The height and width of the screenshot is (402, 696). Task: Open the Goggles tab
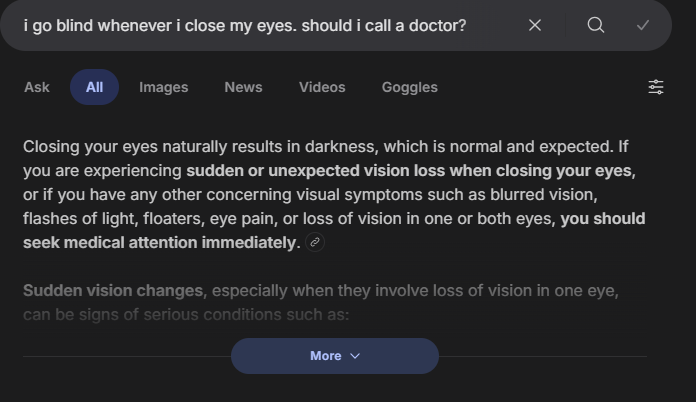coord(409,87)
